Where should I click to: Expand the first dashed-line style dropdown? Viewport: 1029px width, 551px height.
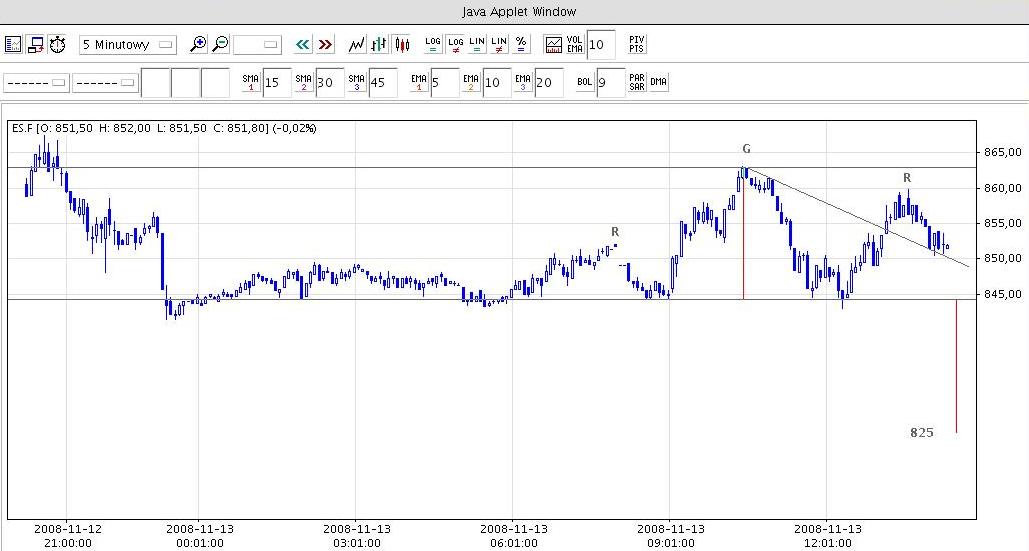tap(37, 82)
